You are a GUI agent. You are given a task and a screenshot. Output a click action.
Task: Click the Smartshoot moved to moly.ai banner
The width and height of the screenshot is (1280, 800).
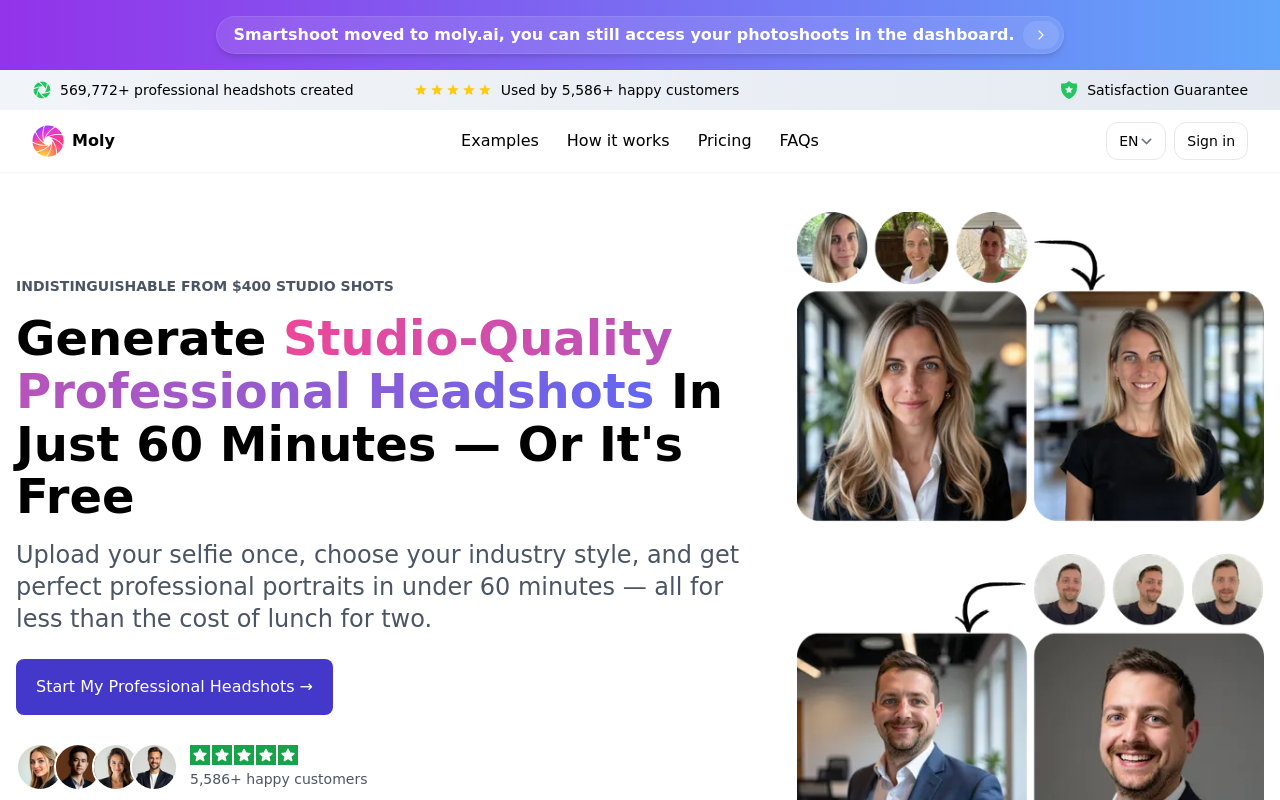(x=640, y=35)
